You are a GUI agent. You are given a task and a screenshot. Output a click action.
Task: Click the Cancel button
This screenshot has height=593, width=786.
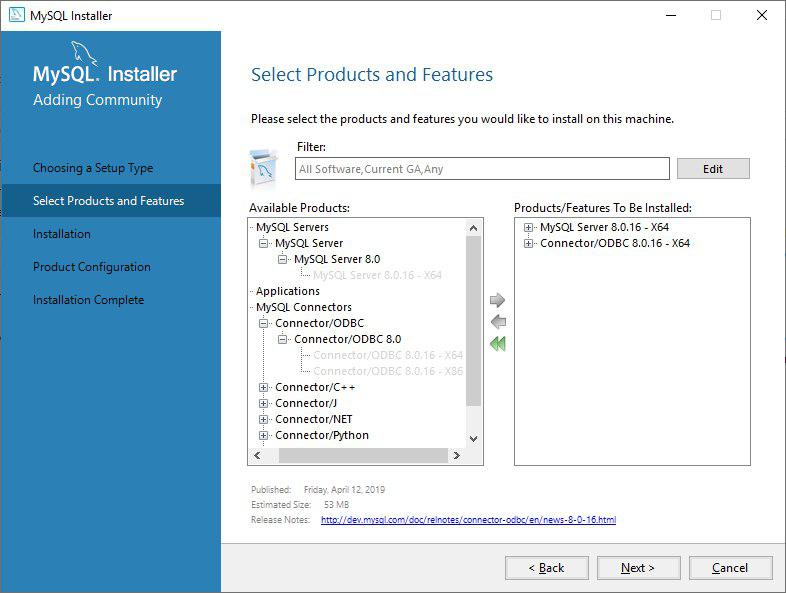(730, 567)
